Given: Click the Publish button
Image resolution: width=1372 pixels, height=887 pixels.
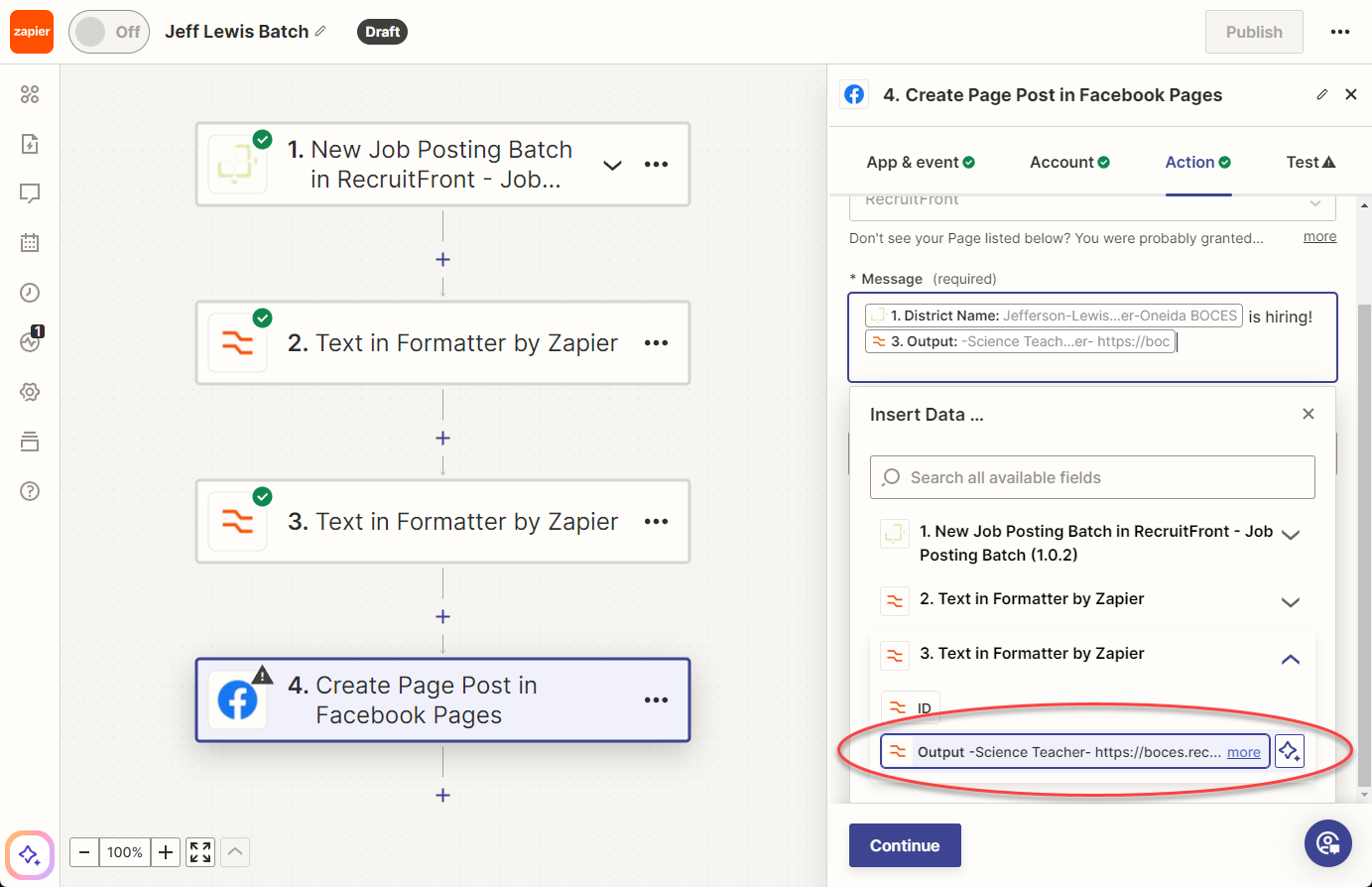Looking at the screenshot, I should [x=1254, y=32].
